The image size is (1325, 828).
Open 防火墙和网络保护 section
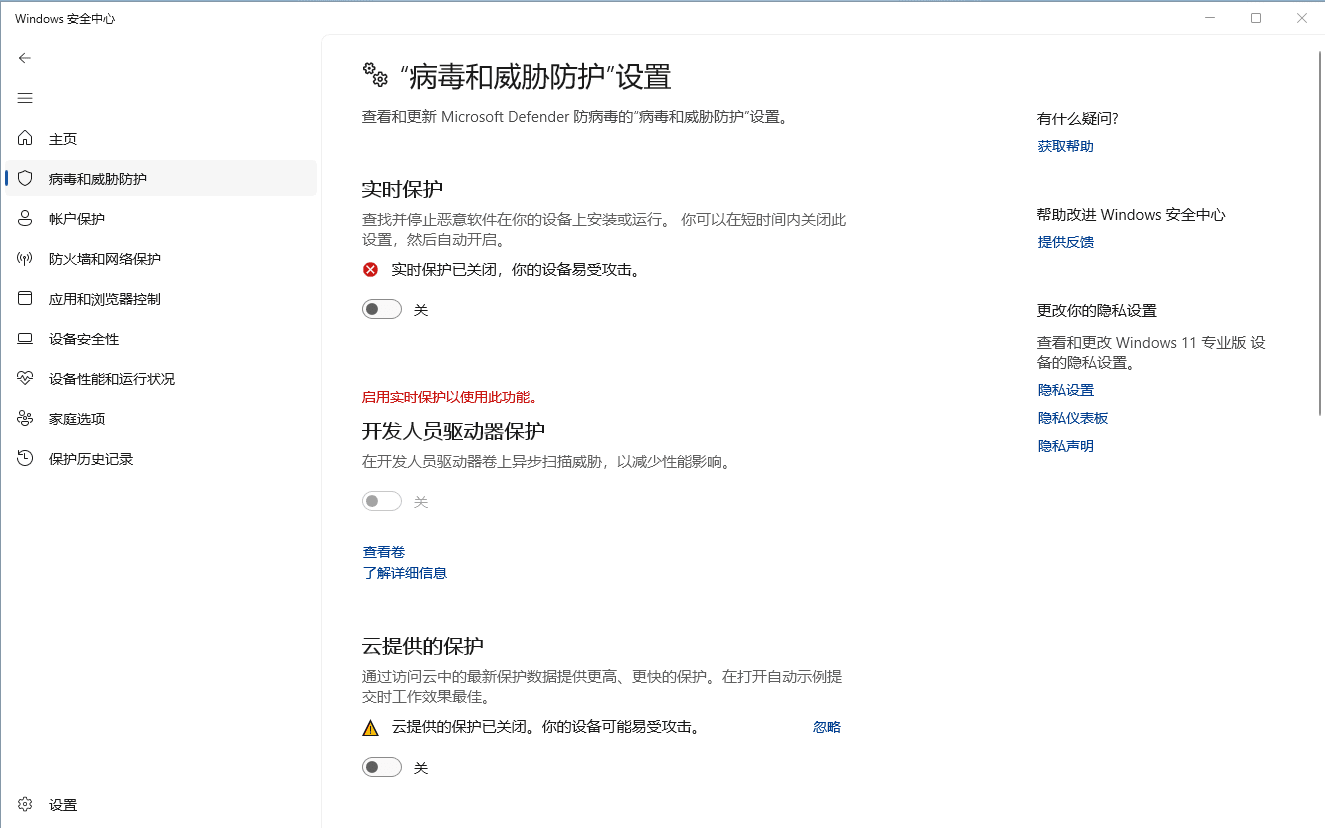[x=161, y=258]
